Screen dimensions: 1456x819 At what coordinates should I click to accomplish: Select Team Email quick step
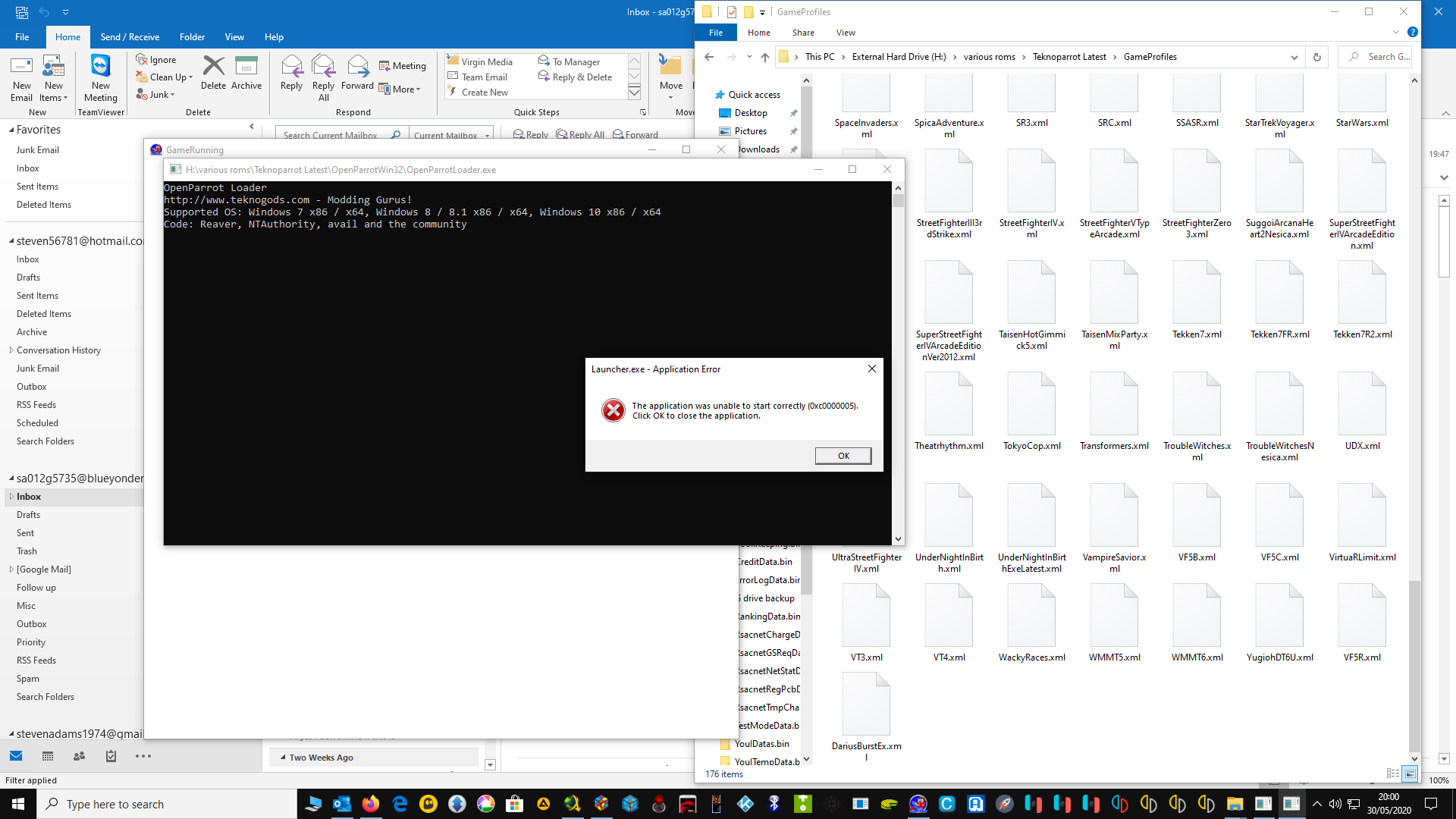pyautogui.click(x=477, y=77)
